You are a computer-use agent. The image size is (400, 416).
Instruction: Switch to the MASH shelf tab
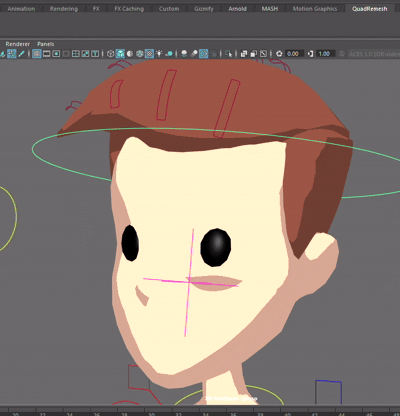click(x=270, y=9)
